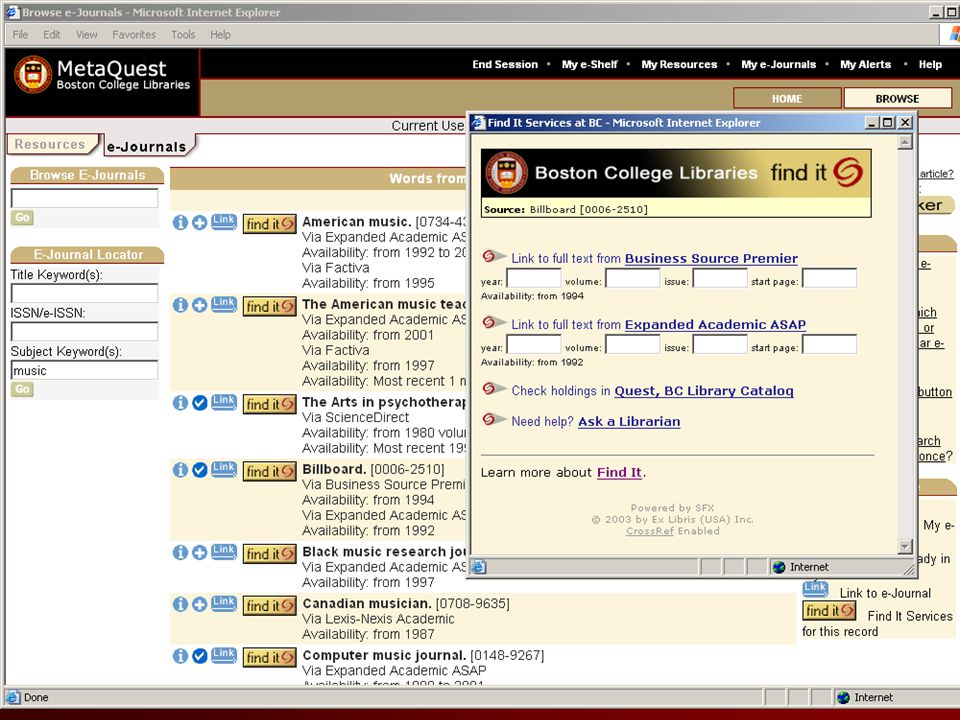Add Black music research journal plus icon
This screenshot has width=960, height=720.
[x=200, y=552]
